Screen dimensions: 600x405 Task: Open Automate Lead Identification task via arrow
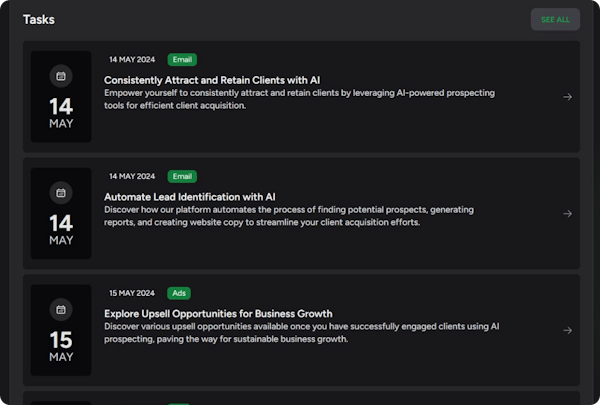(x=567, y=213)
